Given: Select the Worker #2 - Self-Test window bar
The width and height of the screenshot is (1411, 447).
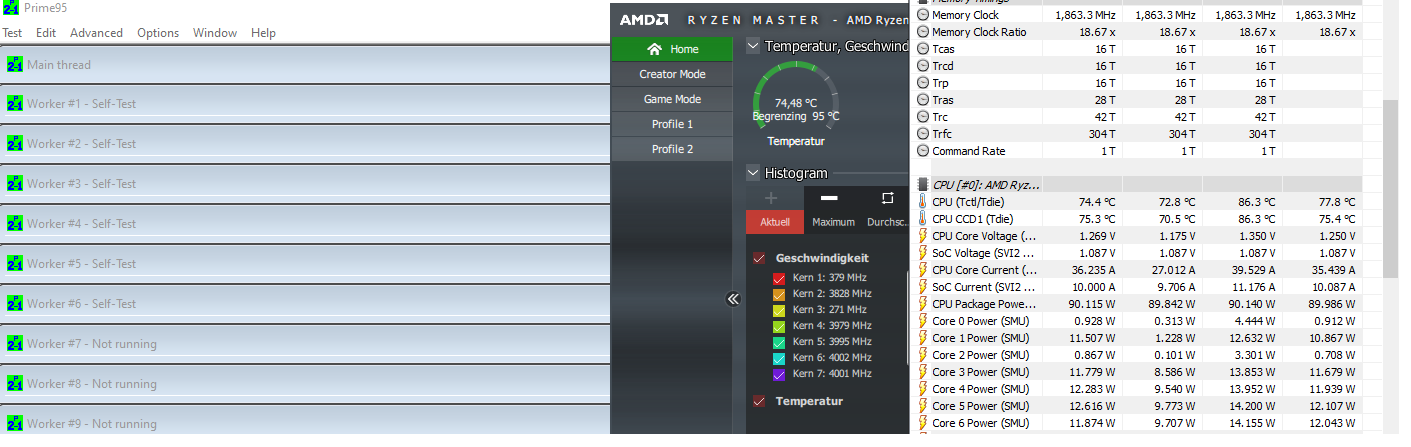Looking at the screenshot, I should [x=305, y=144].
